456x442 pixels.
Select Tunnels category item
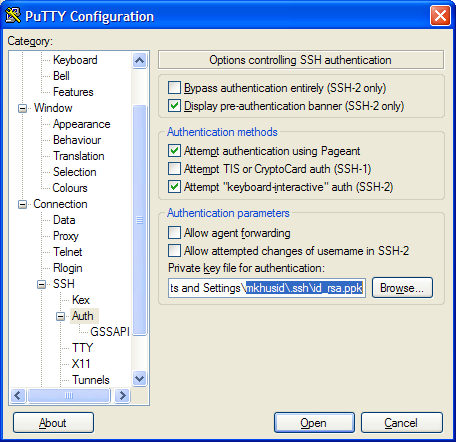[x=91, y=380]
